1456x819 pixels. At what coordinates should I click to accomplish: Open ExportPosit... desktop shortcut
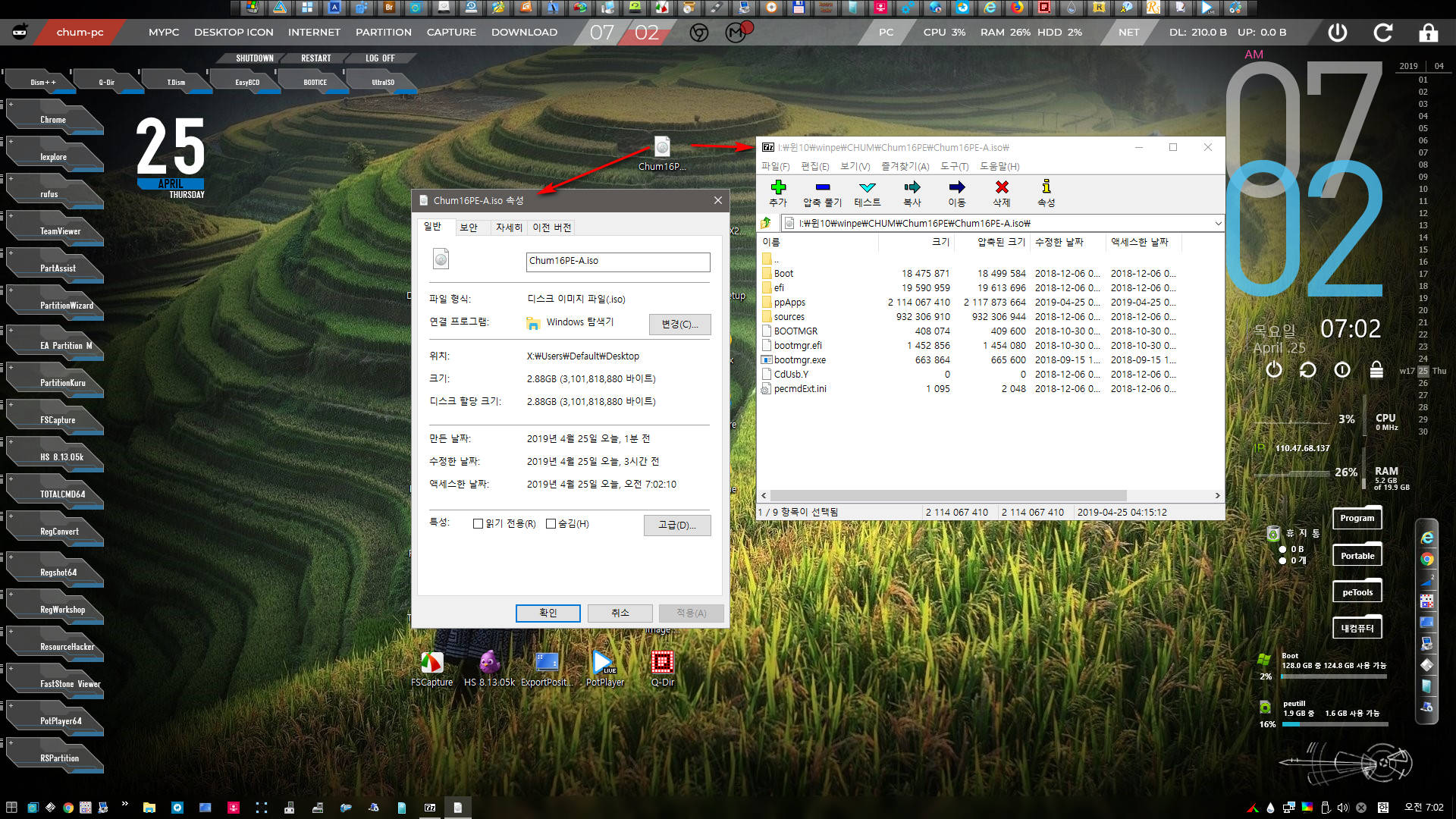pos(547,669)
